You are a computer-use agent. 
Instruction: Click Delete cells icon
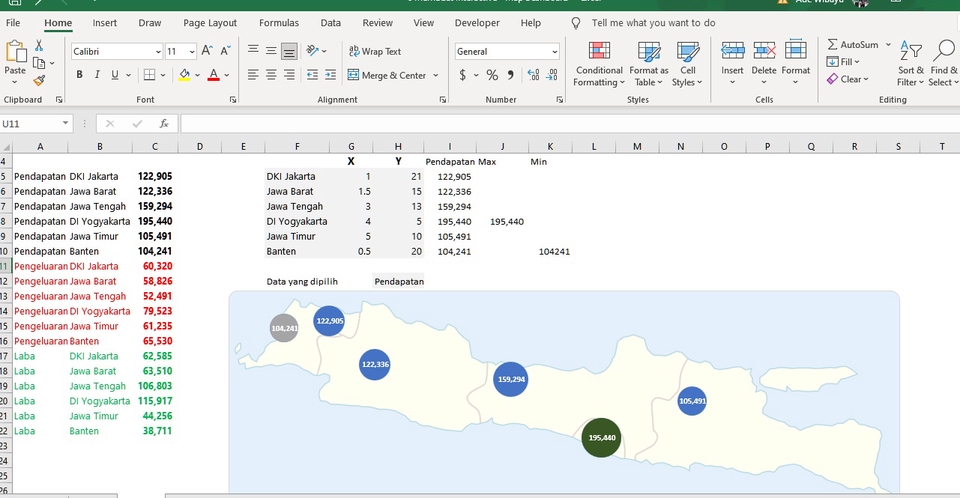tap(764, 50)
